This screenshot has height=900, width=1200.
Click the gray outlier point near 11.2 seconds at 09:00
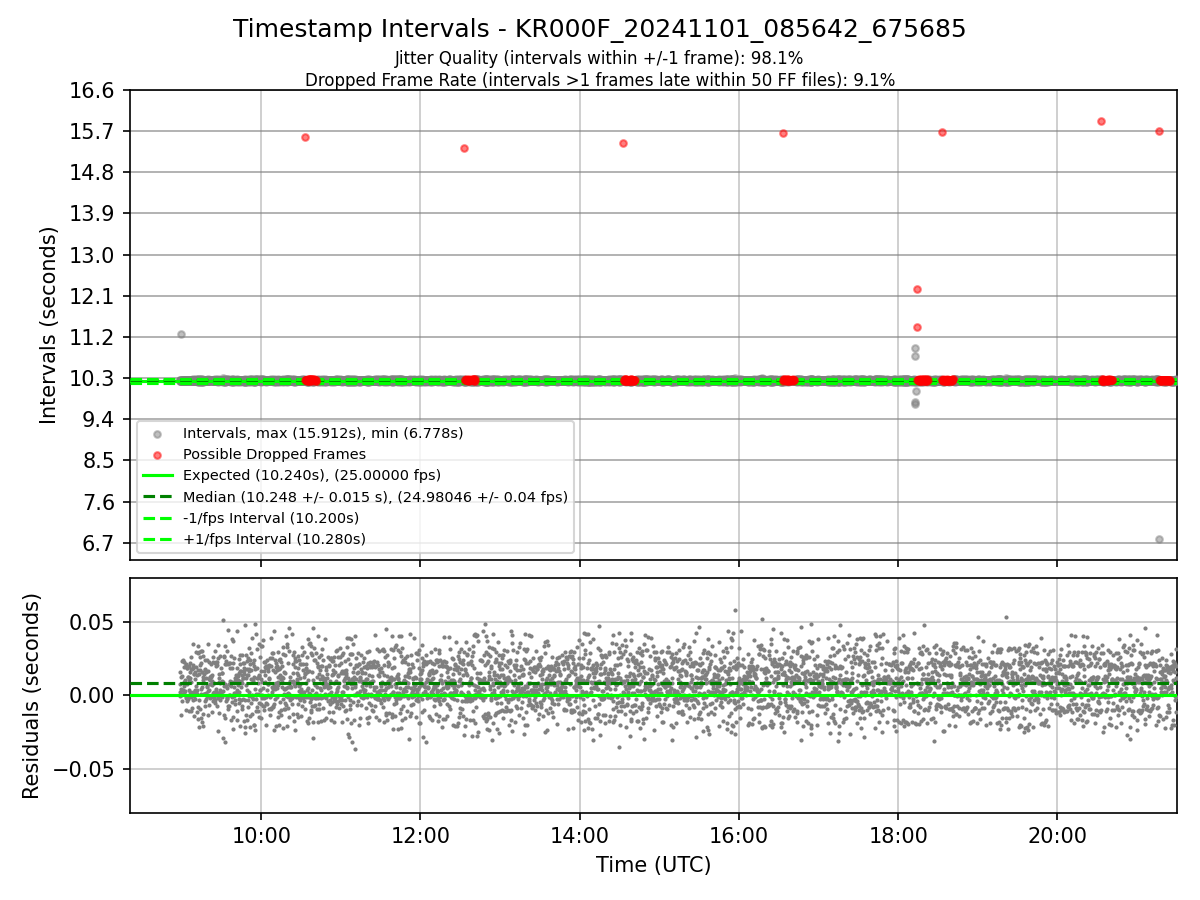coord(181,334)
